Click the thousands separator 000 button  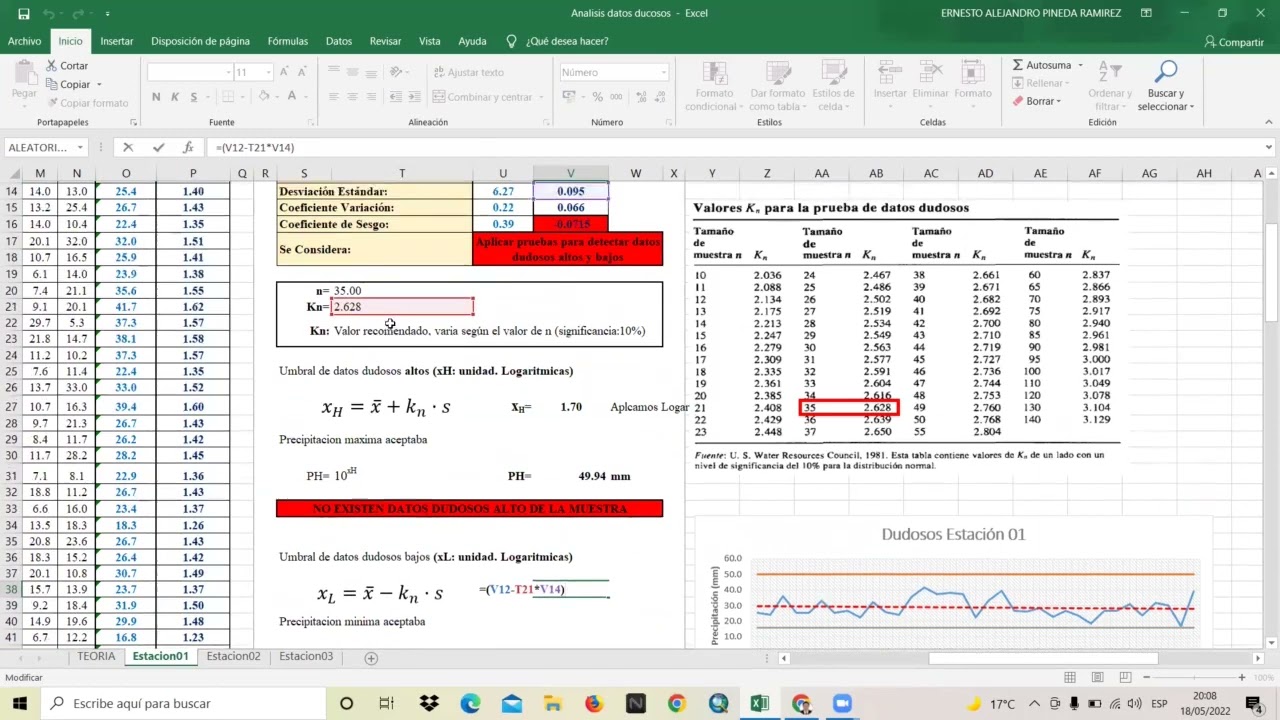click(618, 97)
